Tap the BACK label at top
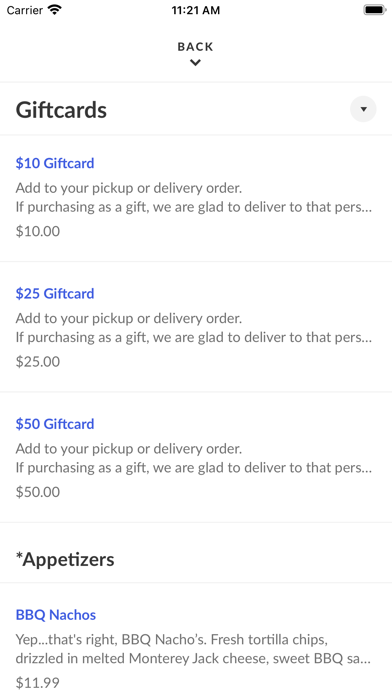 (x=195, y=47)
